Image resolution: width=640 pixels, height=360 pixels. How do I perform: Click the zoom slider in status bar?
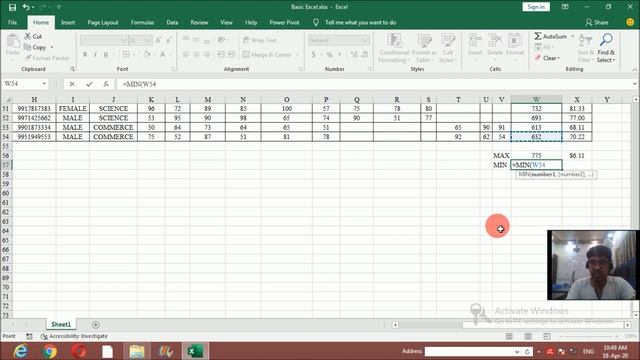click(x=589, y=336)
